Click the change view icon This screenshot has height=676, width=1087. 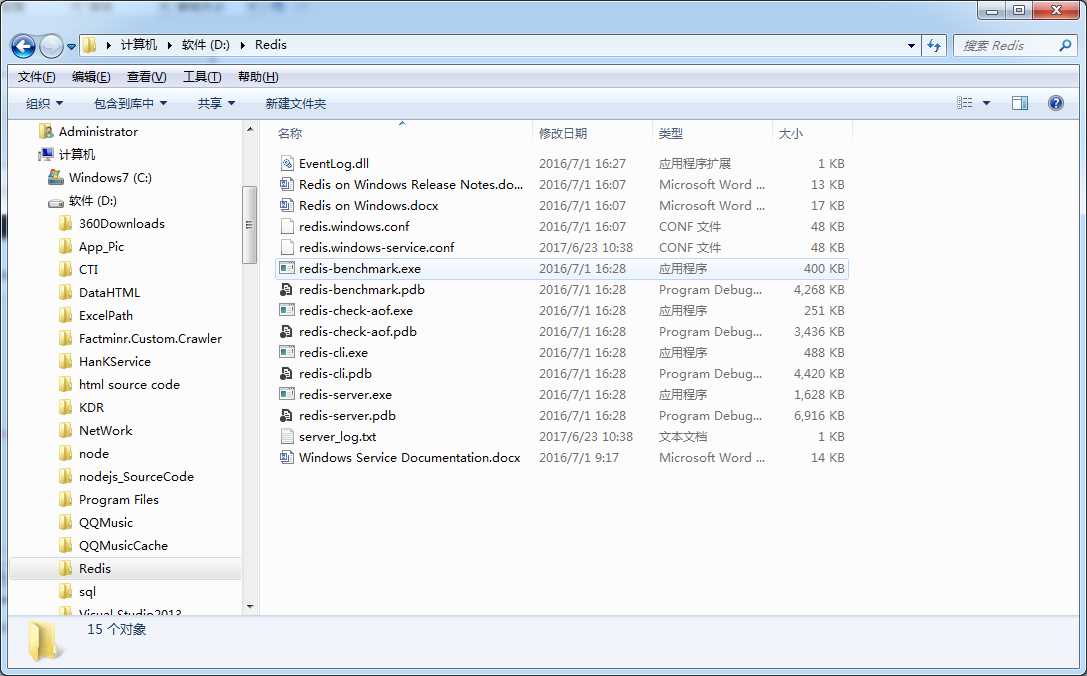(964, 103)
